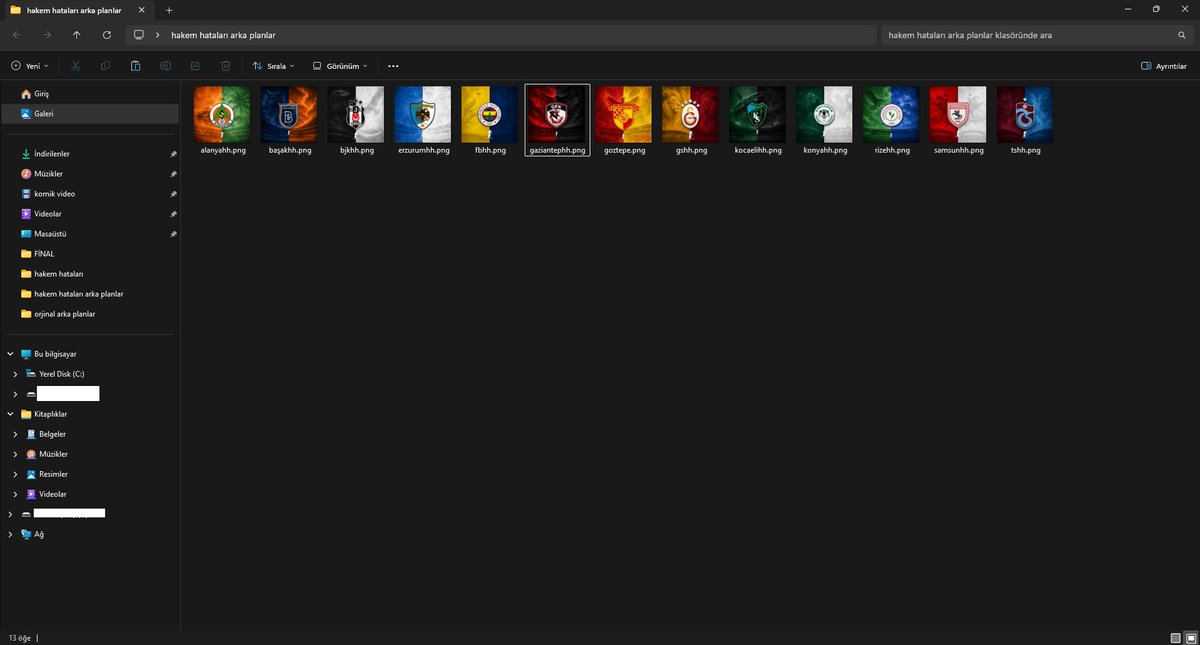This screenshot has height=645, width=1200.
Task: Expand the Ağ network node
Action: [10, 534]
